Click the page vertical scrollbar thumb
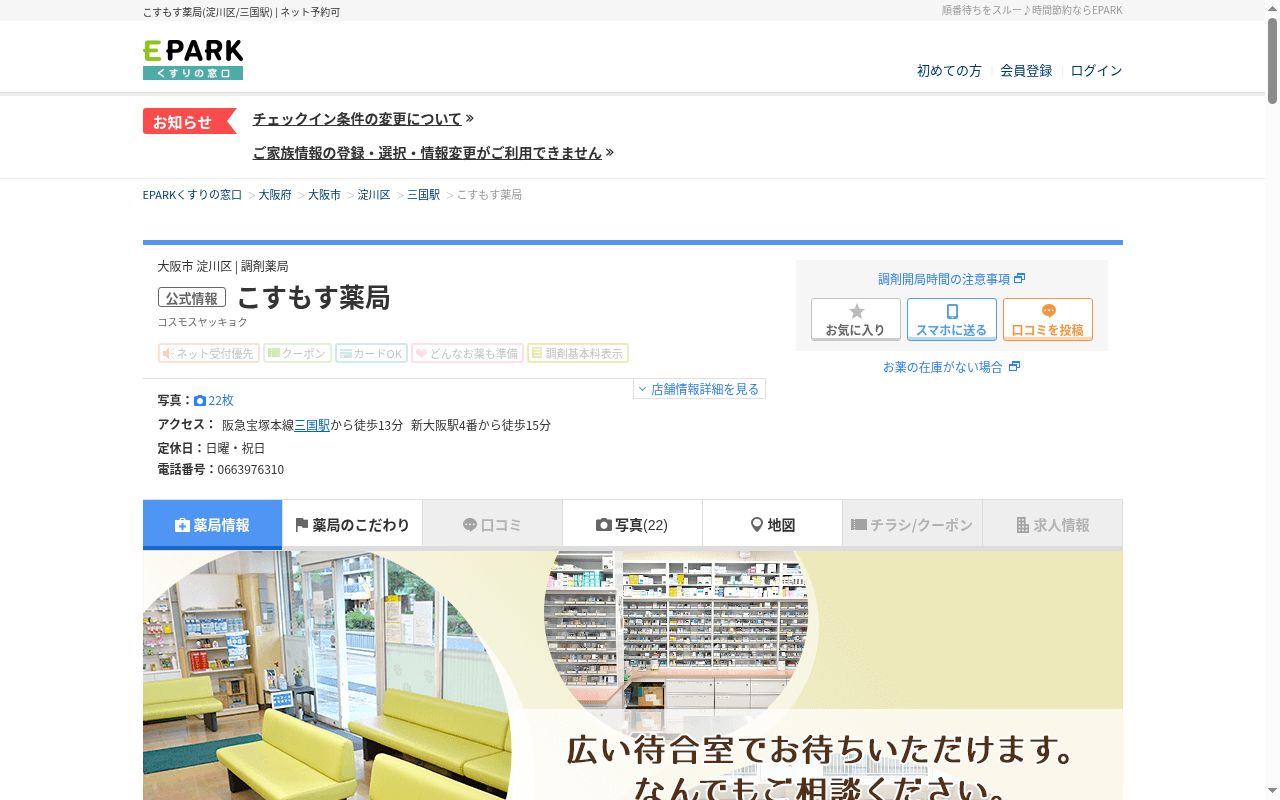The width and height of the screenshot is (1280, 800). 1272,60
